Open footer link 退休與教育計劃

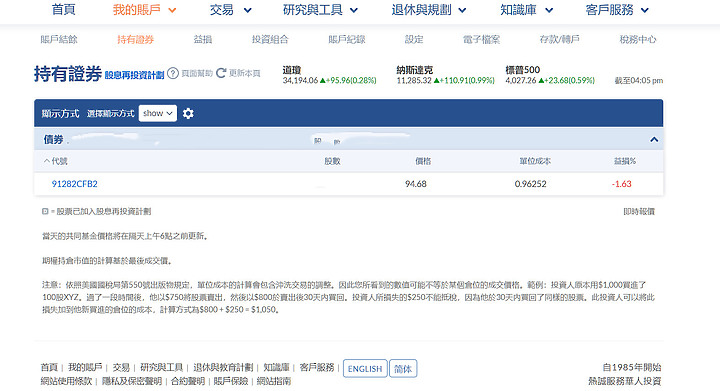click(223, 367)
